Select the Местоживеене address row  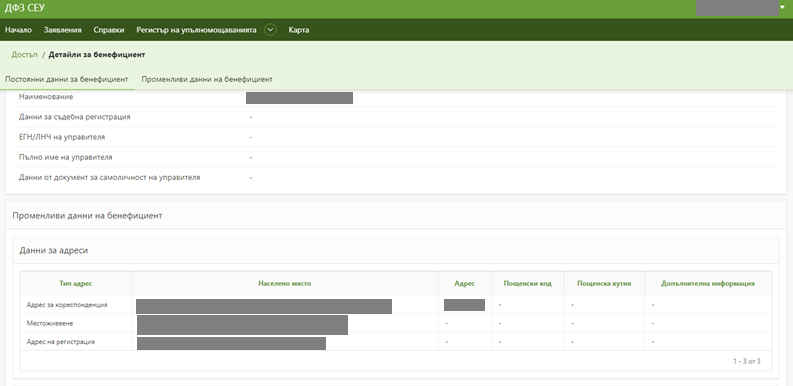(x=396, y=323)
